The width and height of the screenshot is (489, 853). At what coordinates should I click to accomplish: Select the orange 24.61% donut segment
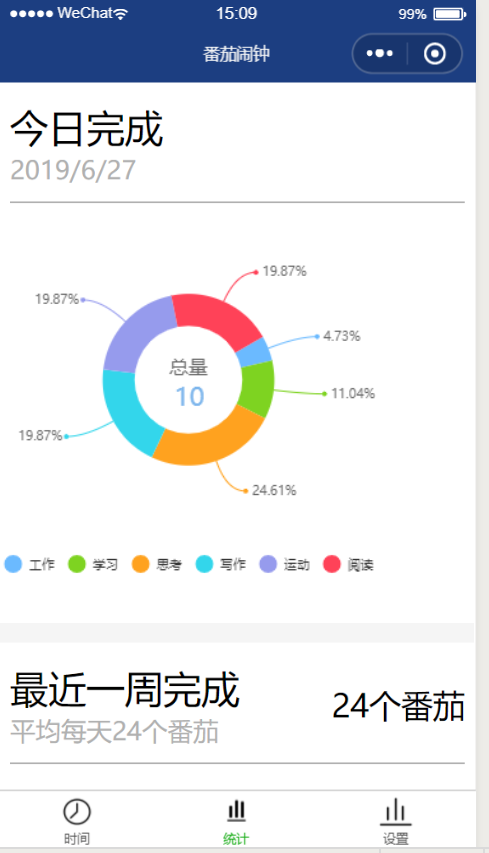click(x=208, y=441)
